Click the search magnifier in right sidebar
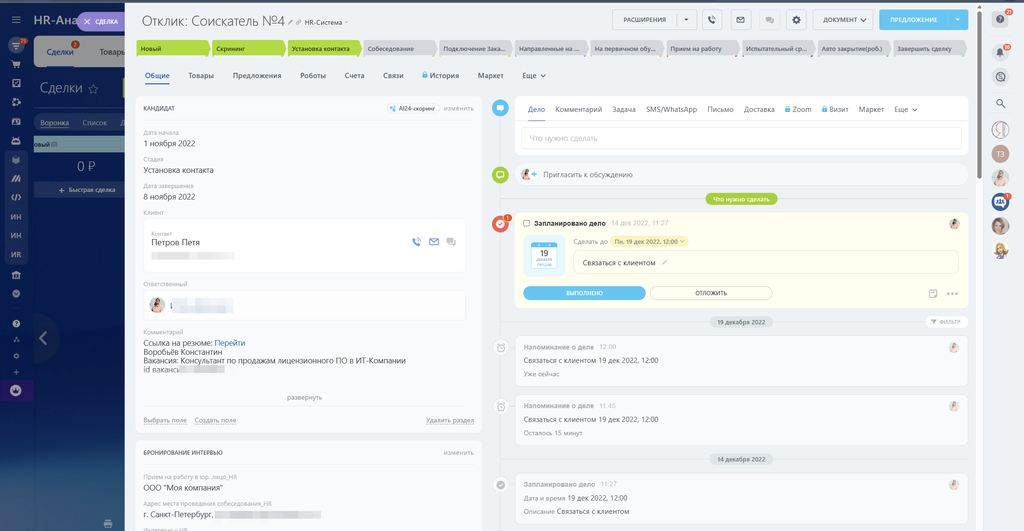Image resolution: width=1024 pixels, height=531 pixels. (999, 103)
